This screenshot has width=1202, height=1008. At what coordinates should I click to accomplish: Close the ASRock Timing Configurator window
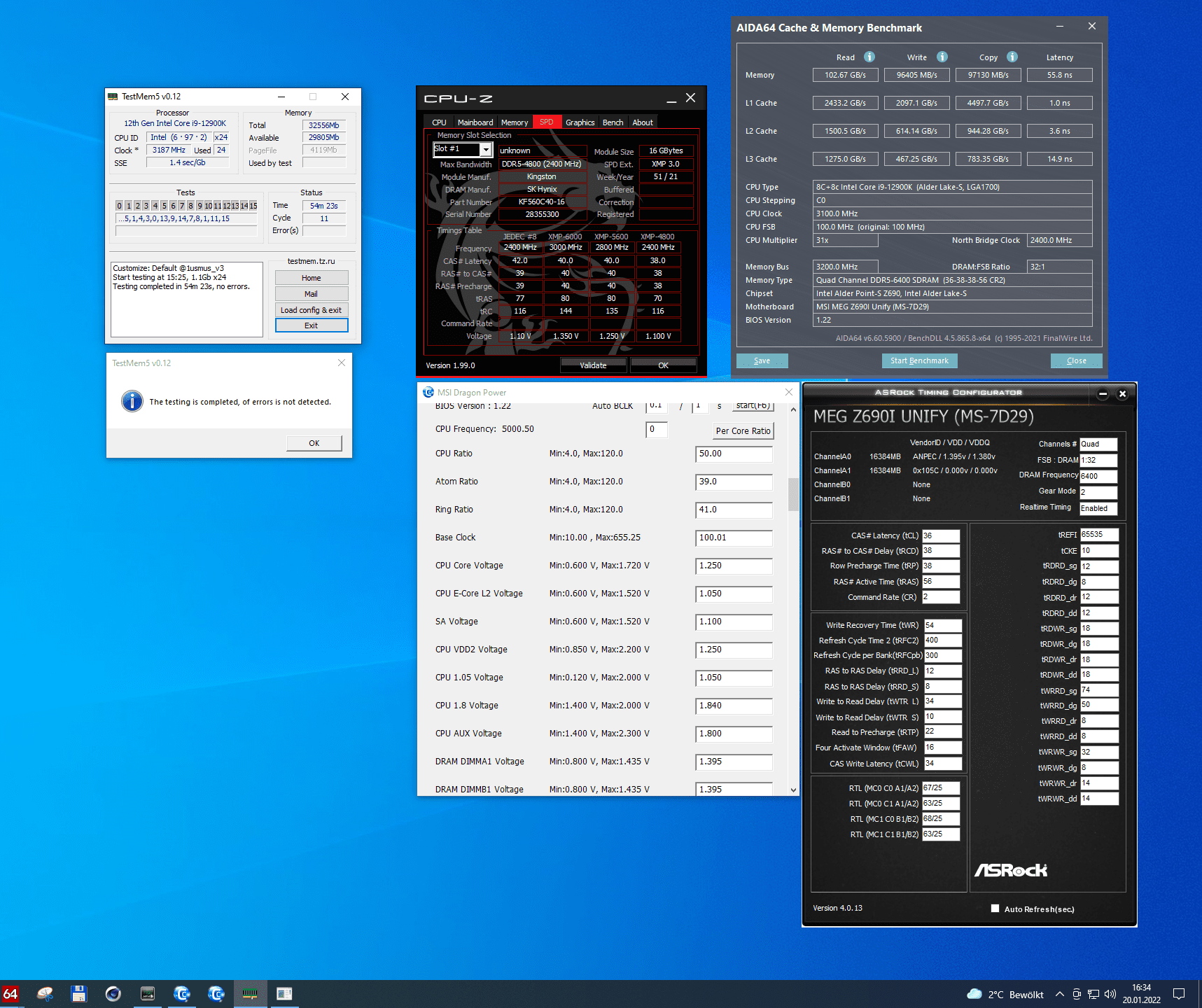point(1122,393)
